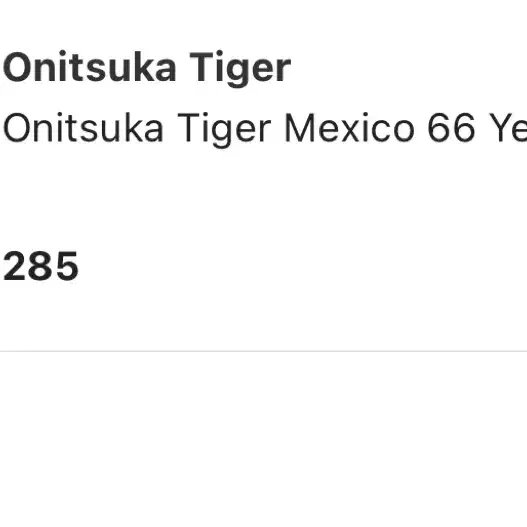Open the bold Onitsuka Tiger brand link
The height and width of the screenshot is (527, 527).
click(147, 68)
